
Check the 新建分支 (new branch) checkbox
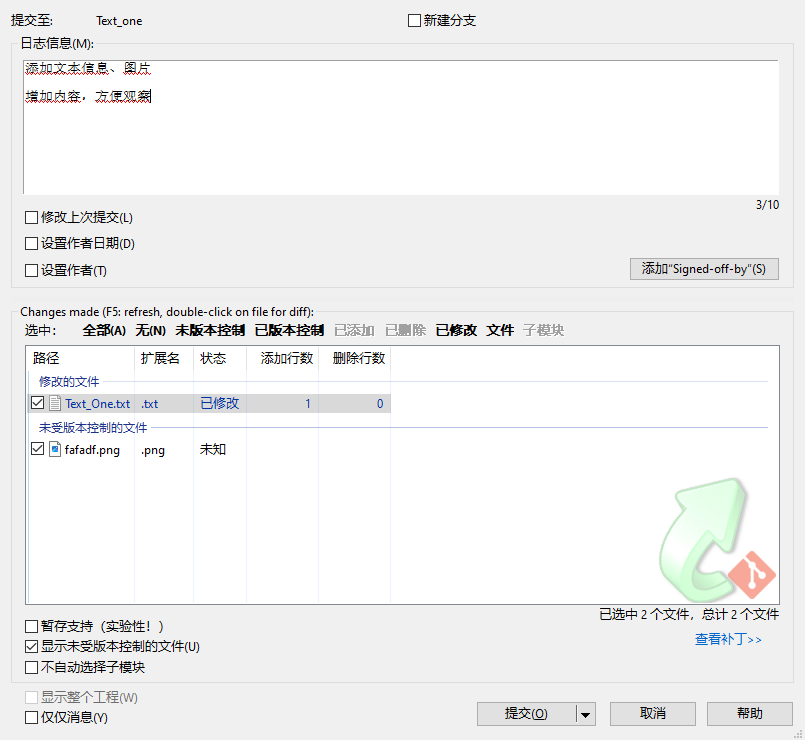tap(414, 21)
